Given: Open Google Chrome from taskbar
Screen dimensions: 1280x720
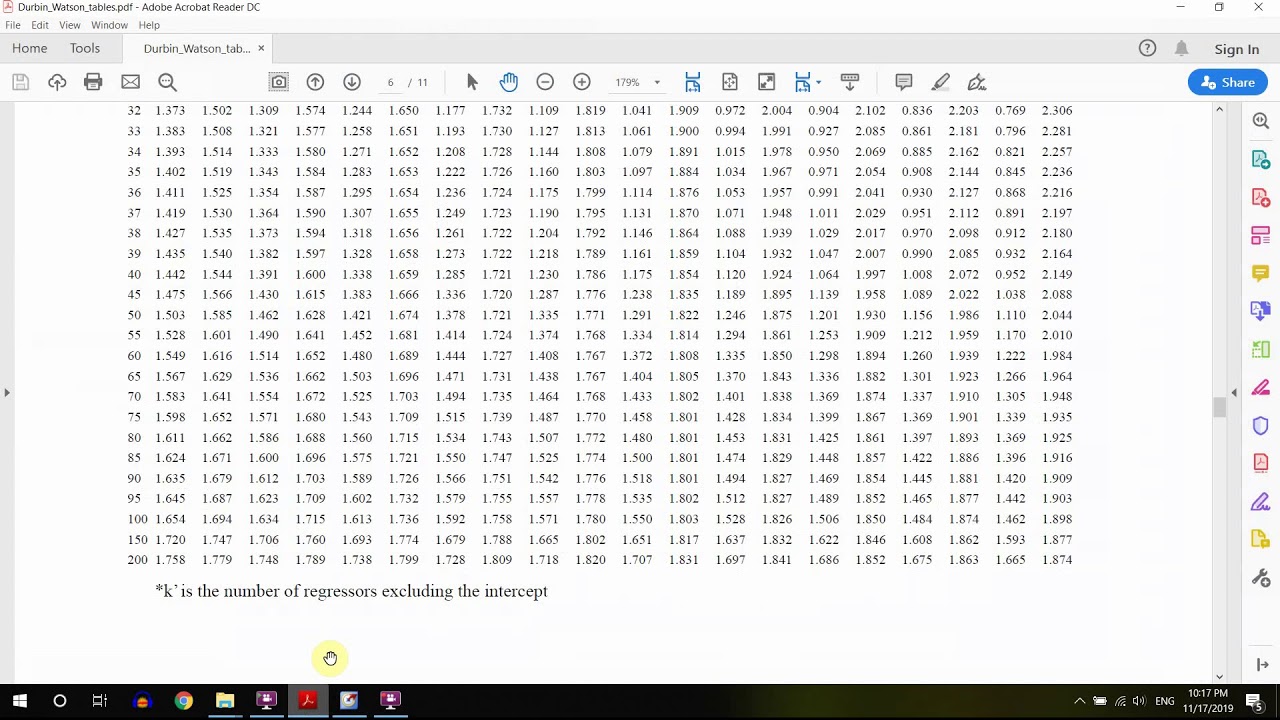Looking at the screenshot, I should 183,701.
